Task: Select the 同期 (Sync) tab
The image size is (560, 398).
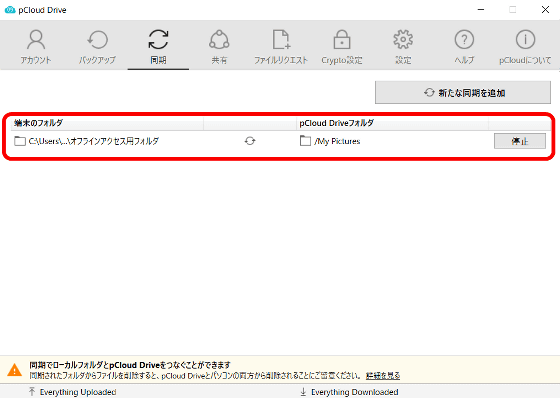Action: [x=158, y=46]
